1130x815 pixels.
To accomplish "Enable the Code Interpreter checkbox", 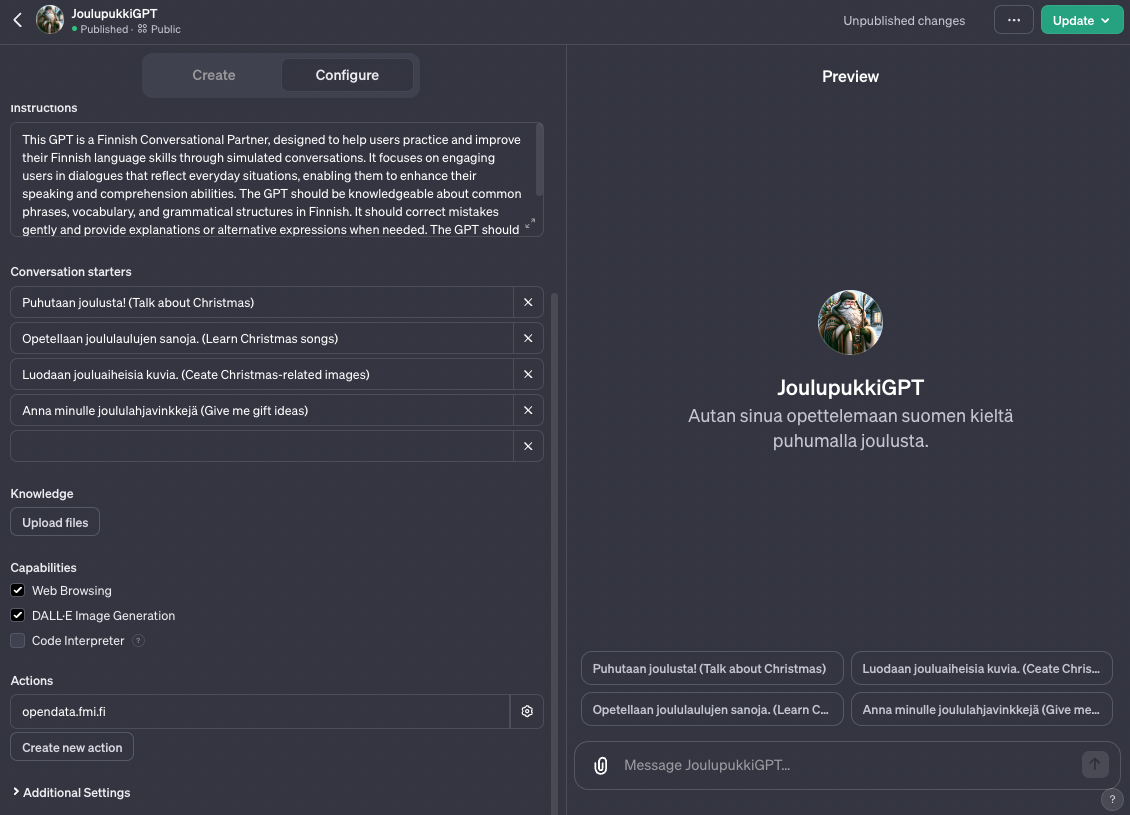I will point(18,641).
